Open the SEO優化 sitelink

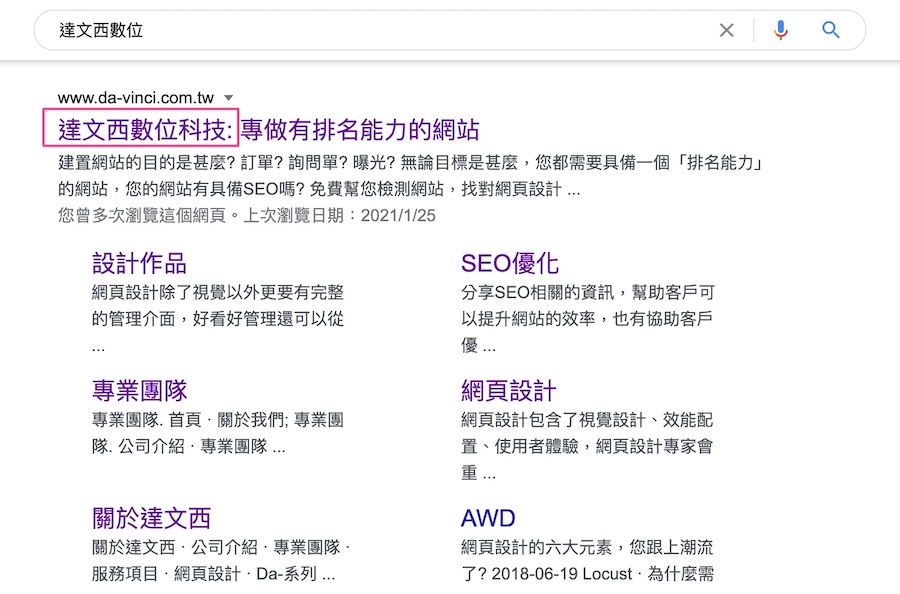point(510,263)
